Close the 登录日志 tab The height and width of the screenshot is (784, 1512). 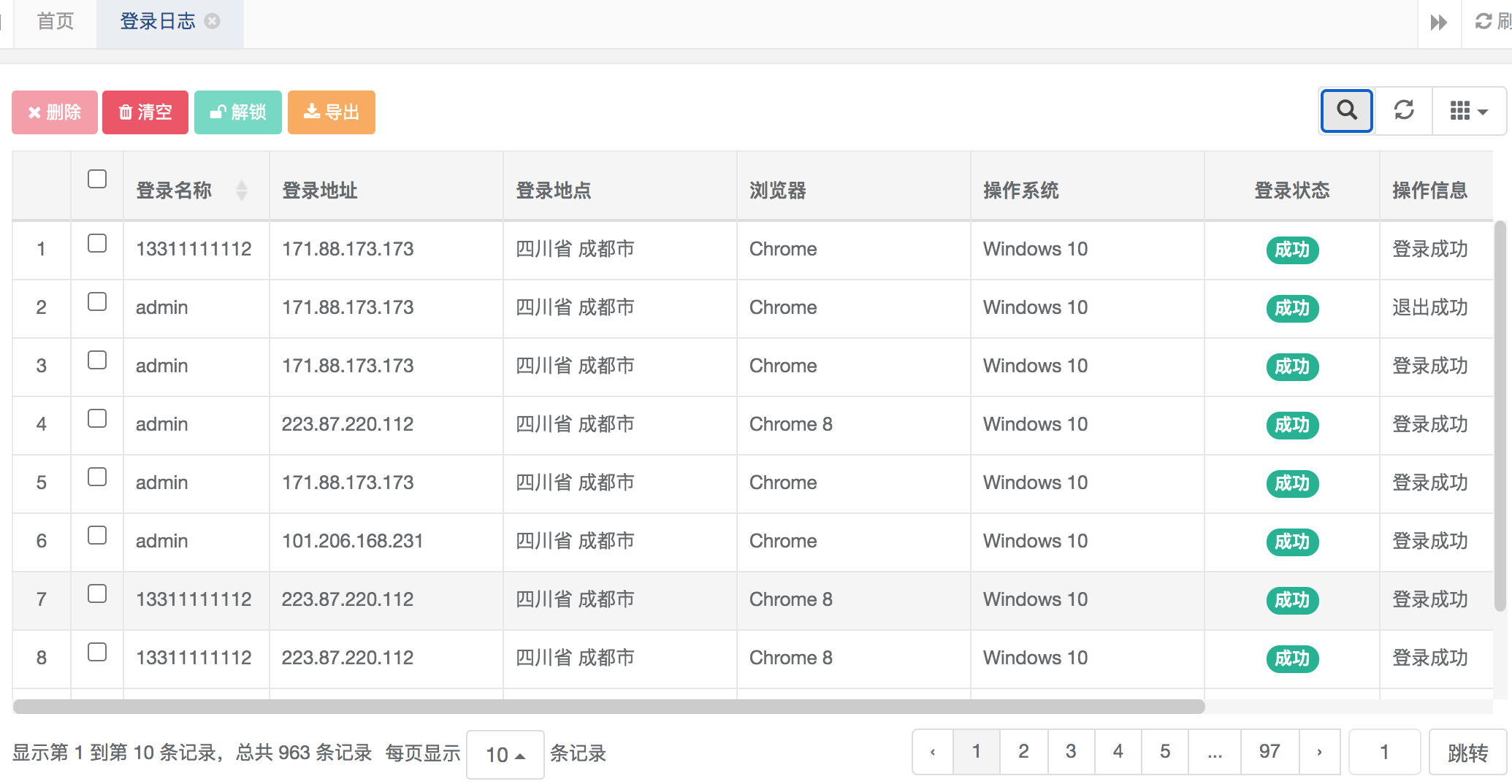coord(213,21)
